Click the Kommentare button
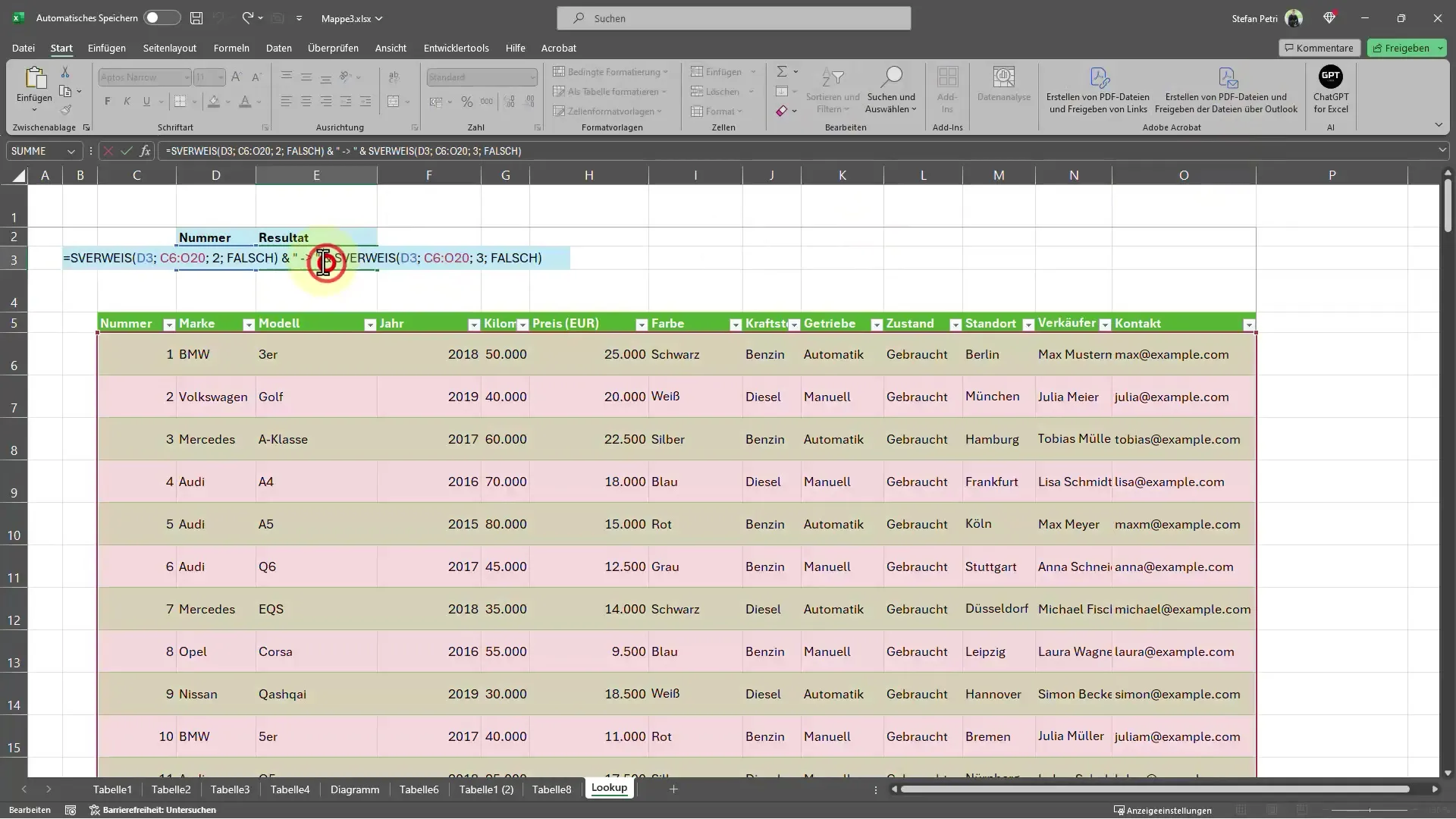Image resolution: width=1456 pixels, height=819 pixels. pyautogui.click(x=1319, y=48)
